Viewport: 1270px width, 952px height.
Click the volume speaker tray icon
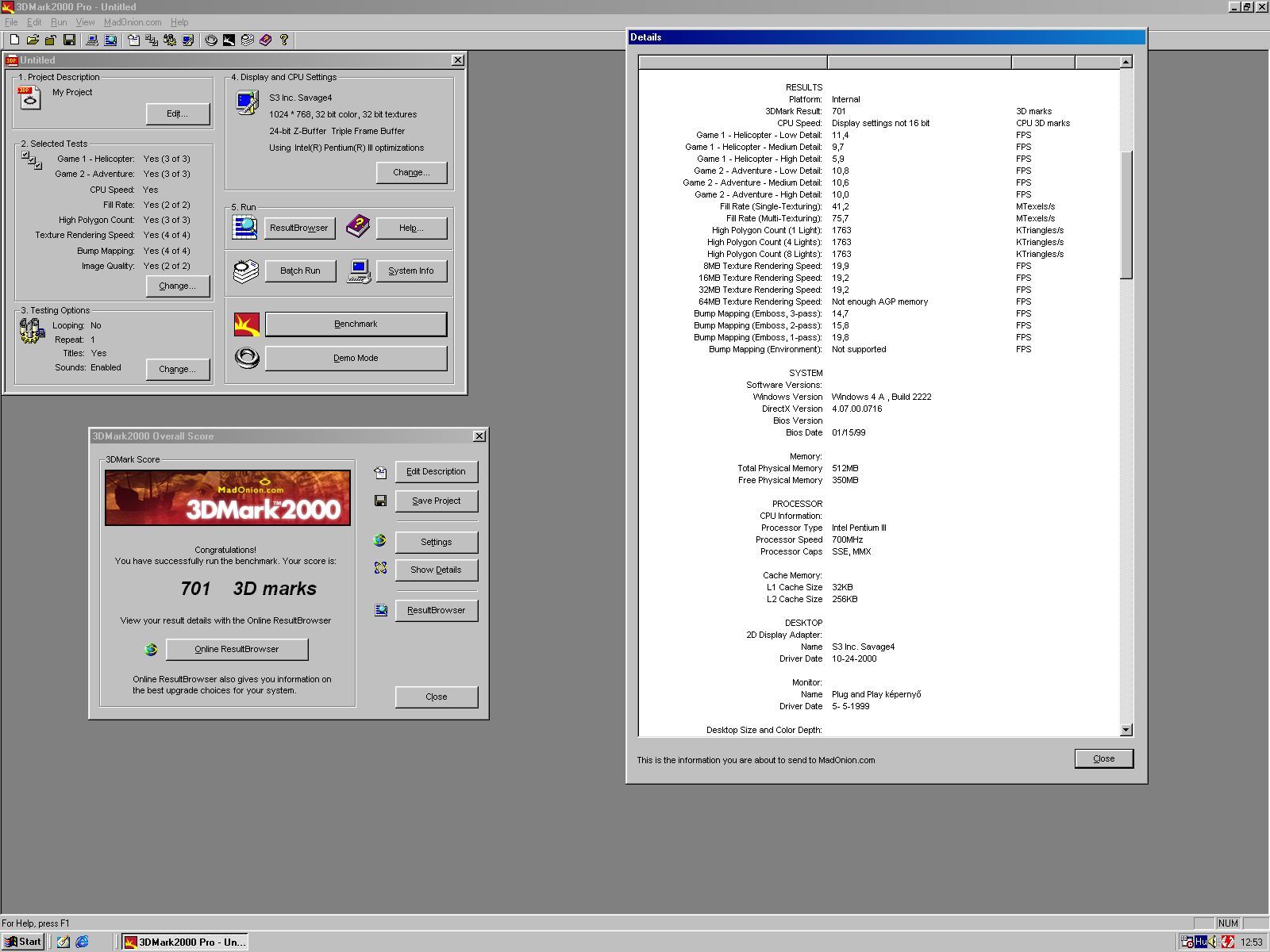(1214, 942)
